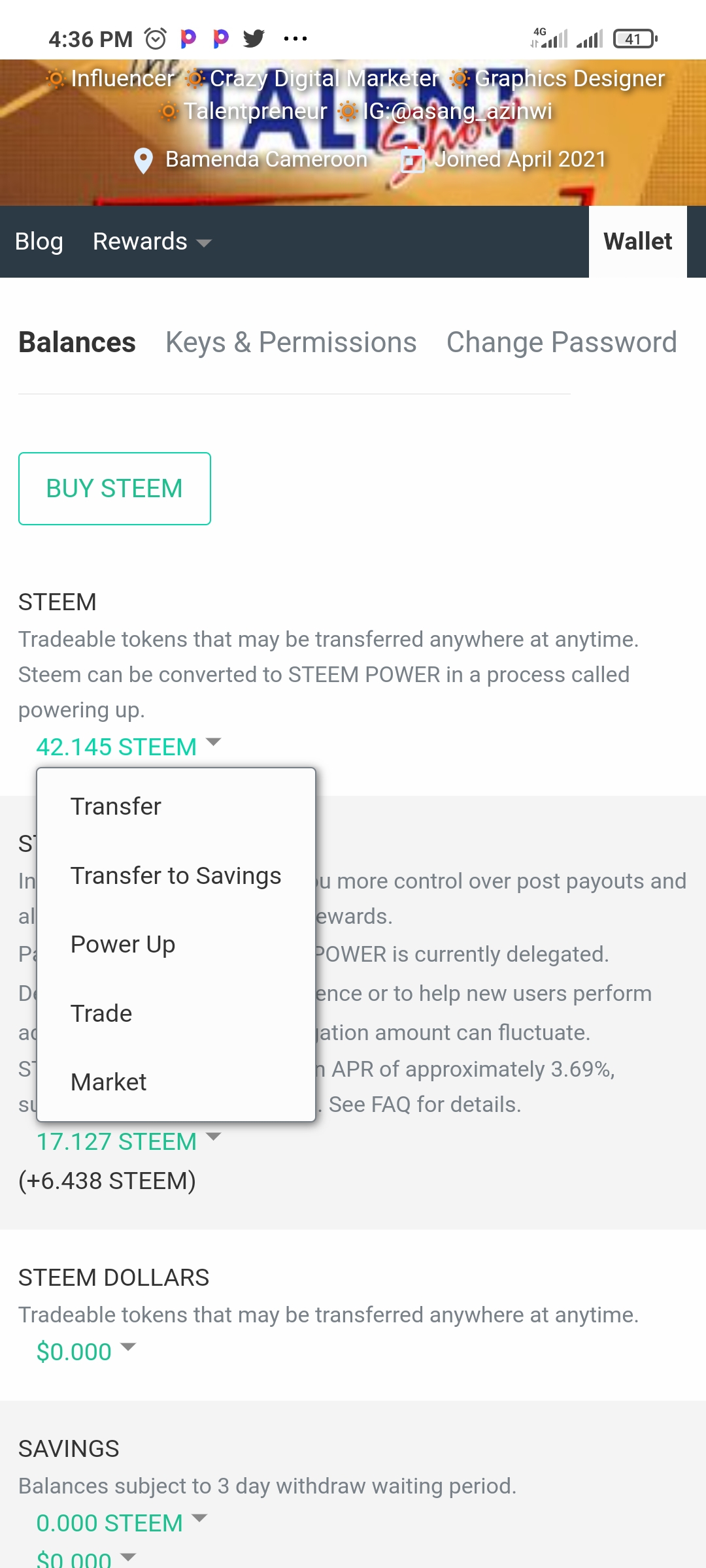
Task: Open the Blog tab
Action: [x=39, y=242]
